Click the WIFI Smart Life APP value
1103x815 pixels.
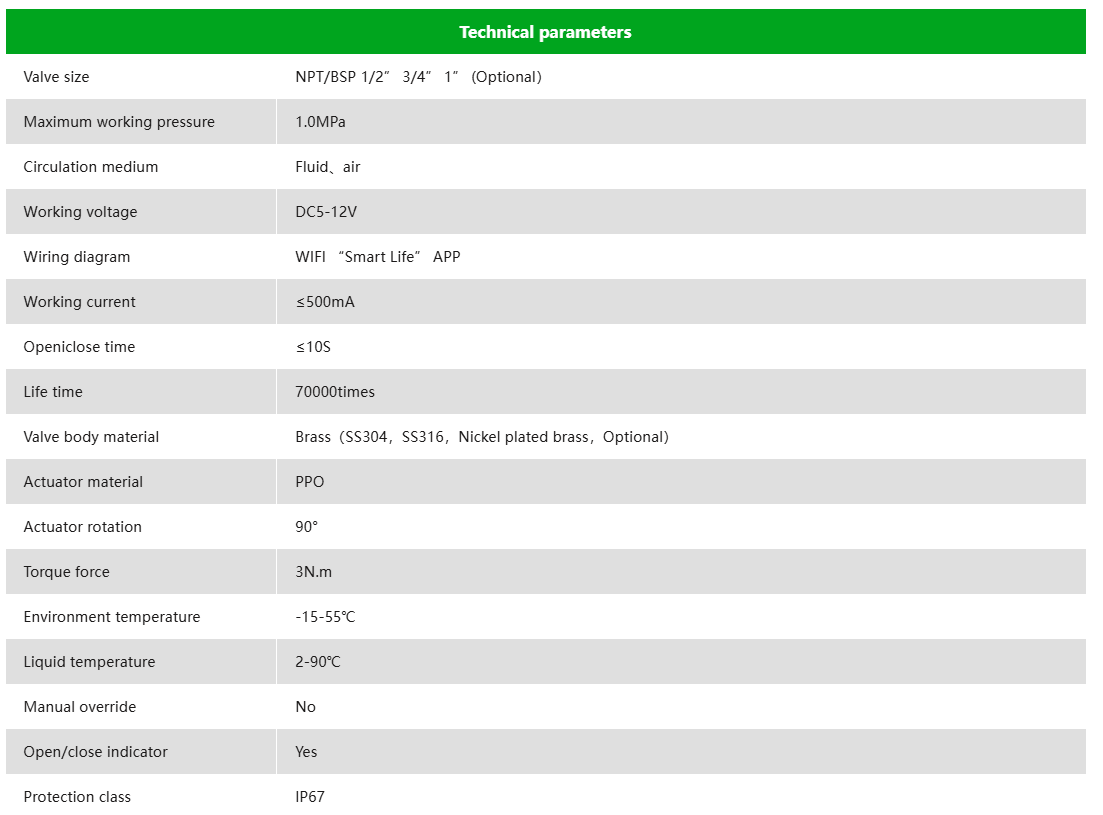[x=378, y=257]
